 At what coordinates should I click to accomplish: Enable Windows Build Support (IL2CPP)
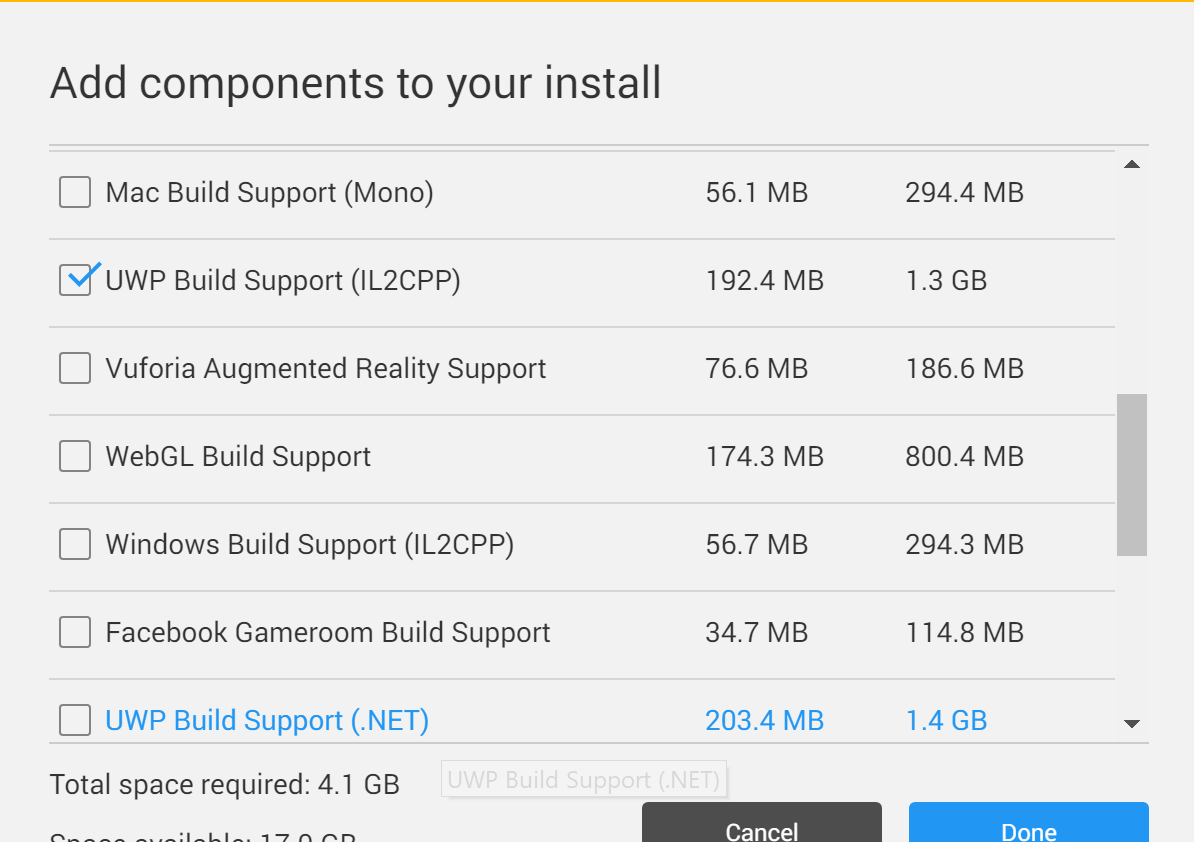coord(74,544)
